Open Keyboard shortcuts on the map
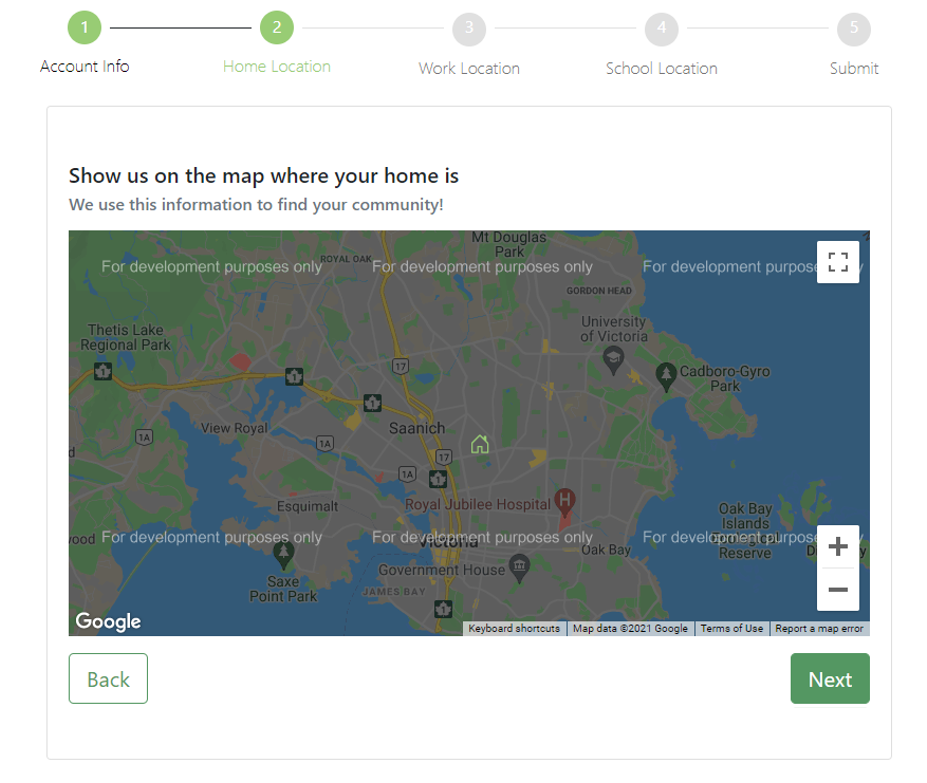Image resolution: width=927 pixels, height=783 pixels. click(514, 628)
